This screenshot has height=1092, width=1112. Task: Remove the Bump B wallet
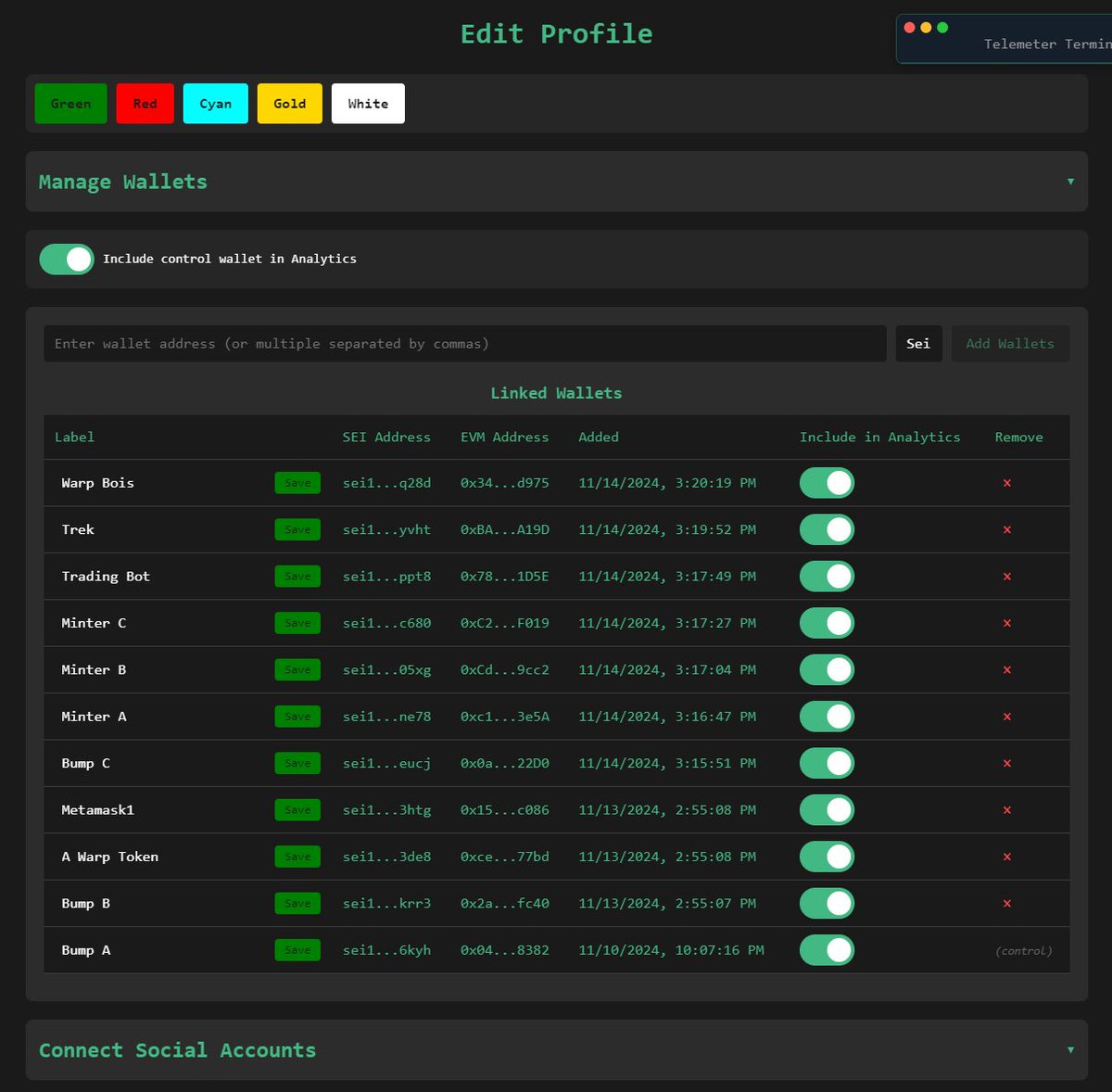pos(1006,903)
